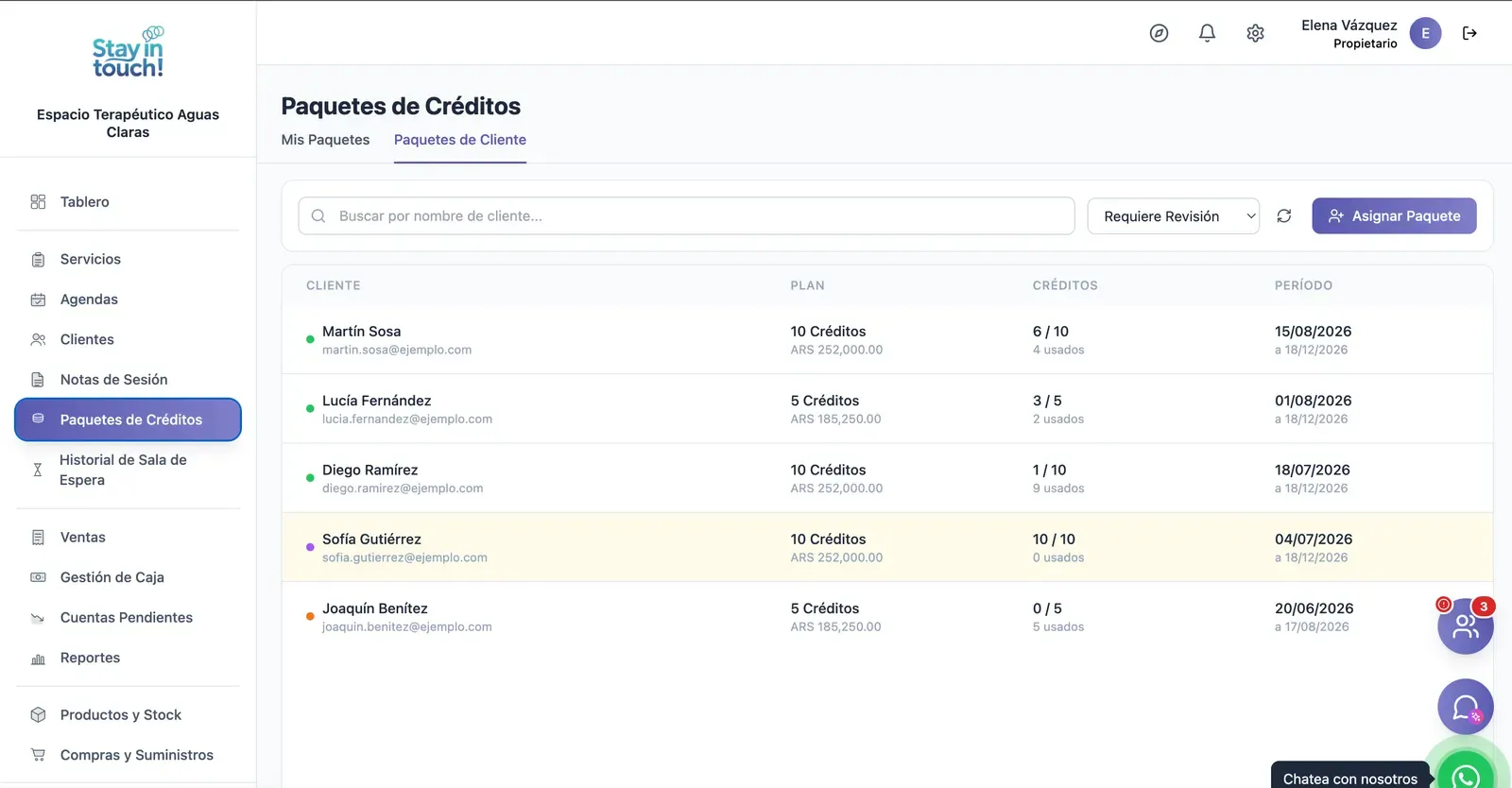The height and width of the screenshot is (788, 1512).
Task: Click Espacio Terapéutico Aguas Claras title
Action: [x=128, y=124]
